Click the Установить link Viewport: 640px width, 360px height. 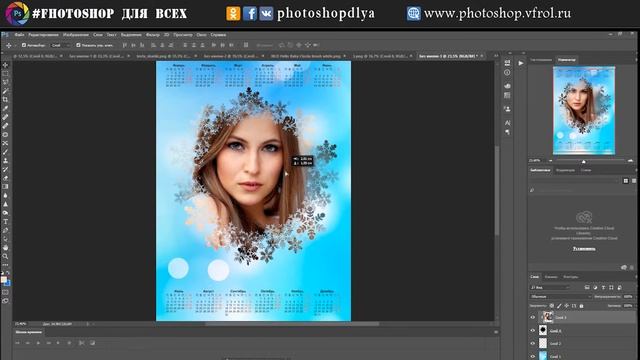click(584, 249)
